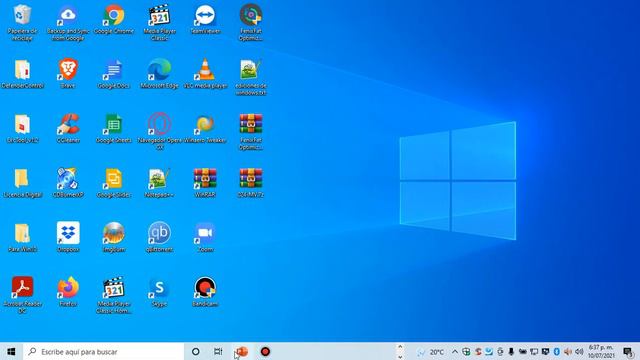Image resolution: width=640 pixels, height=360 pixels.
Task: Click the microphone tray icon
Action: 511,351
